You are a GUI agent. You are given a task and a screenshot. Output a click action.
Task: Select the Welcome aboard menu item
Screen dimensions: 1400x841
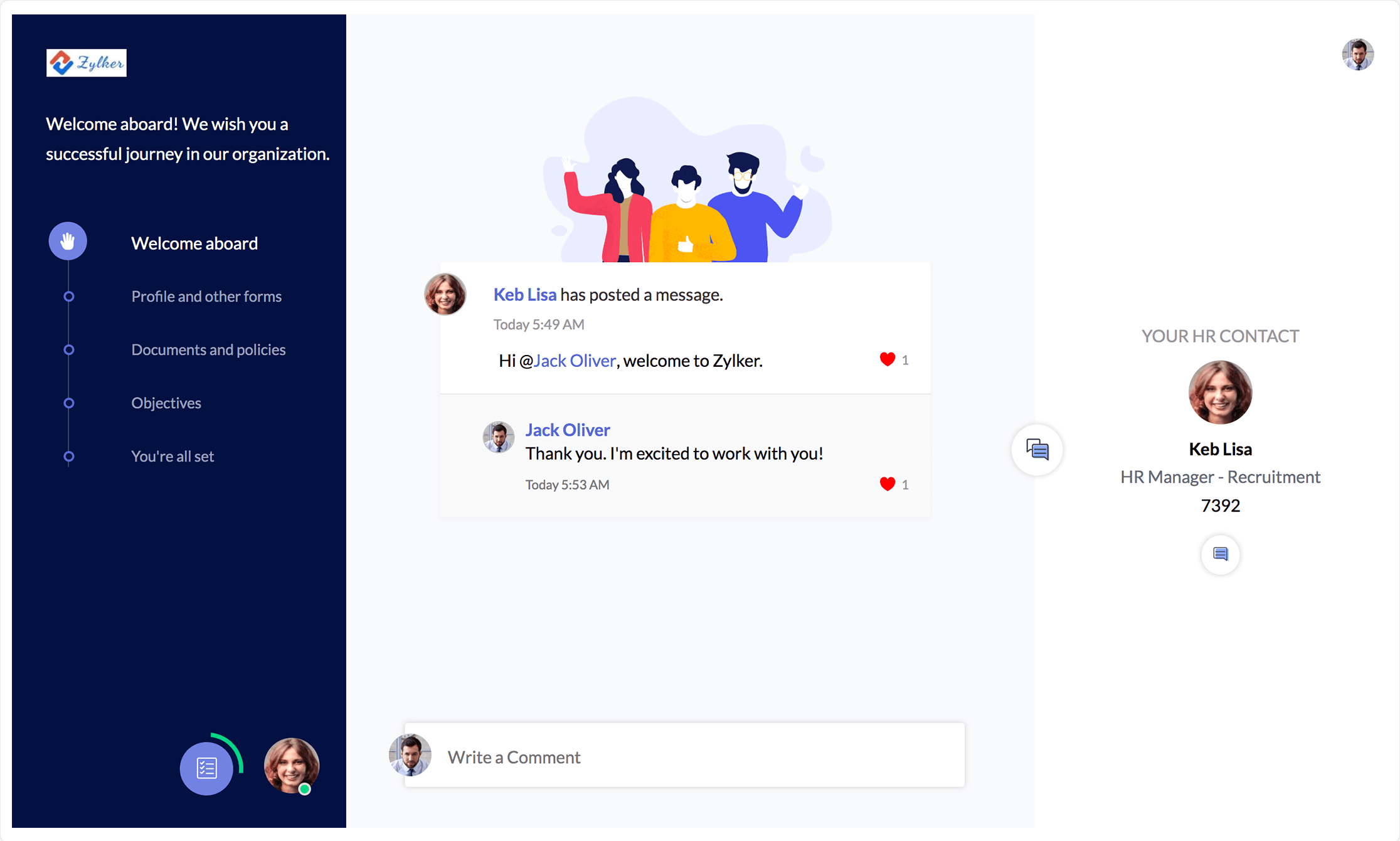point(194,242)
